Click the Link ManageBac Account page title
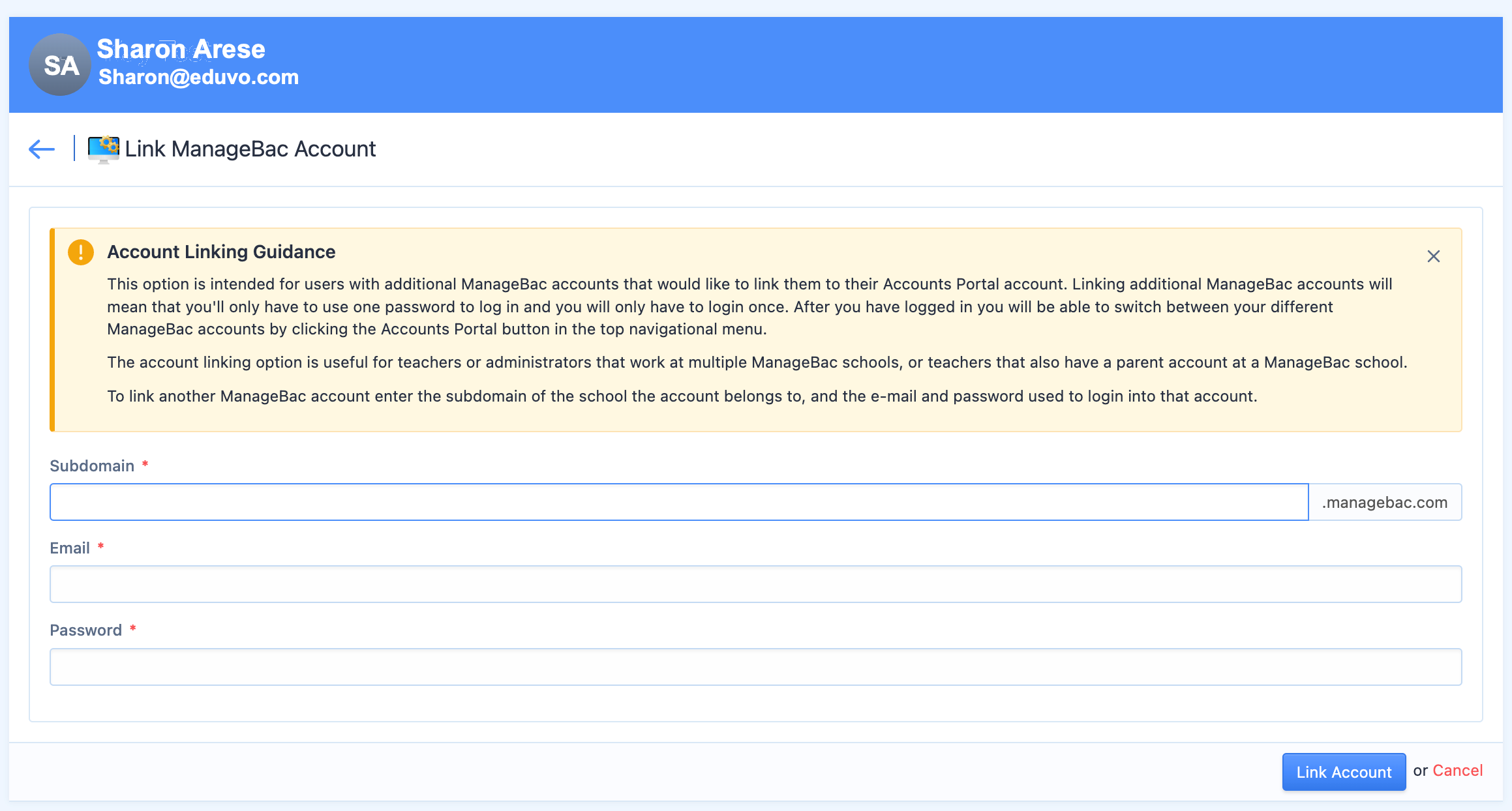 250,149
